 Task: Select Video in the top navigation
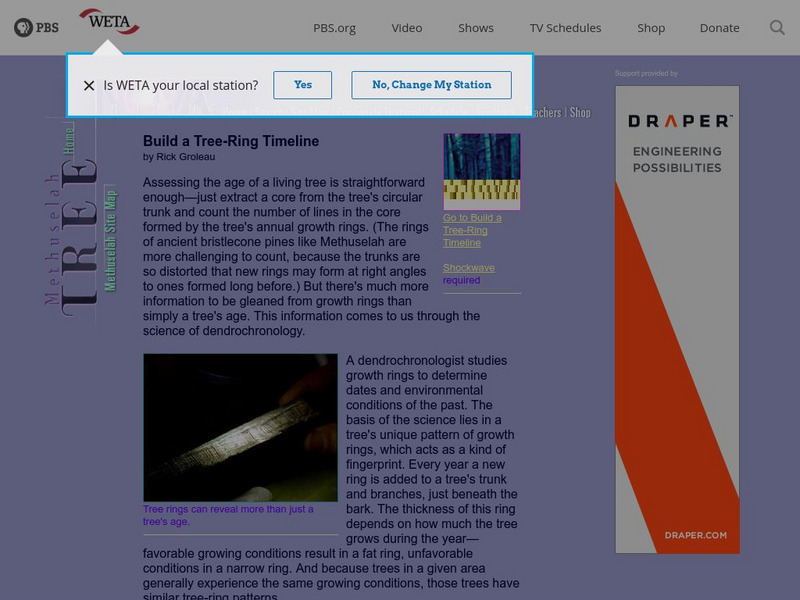tap(407, 28)
